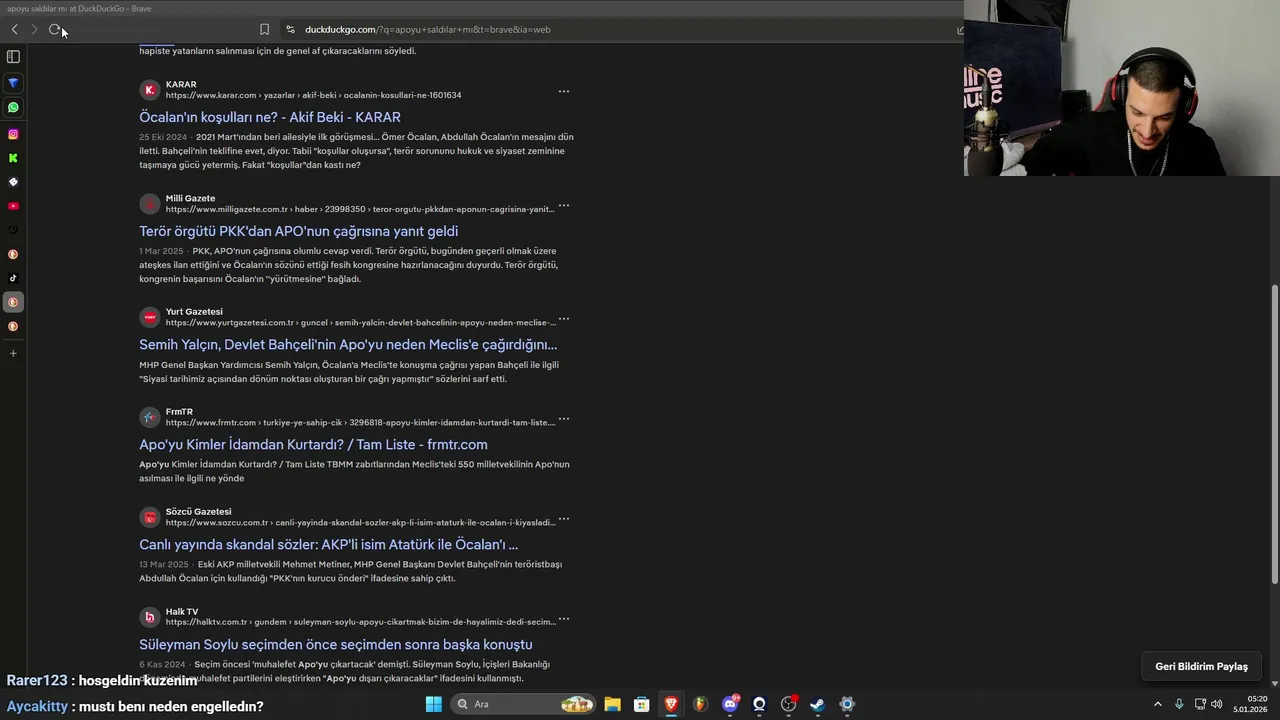Image resolution: width=1280 pixels, height=720 pixels.
Task: Open WhatsApp in the sidebar
Action: point(13,107)
